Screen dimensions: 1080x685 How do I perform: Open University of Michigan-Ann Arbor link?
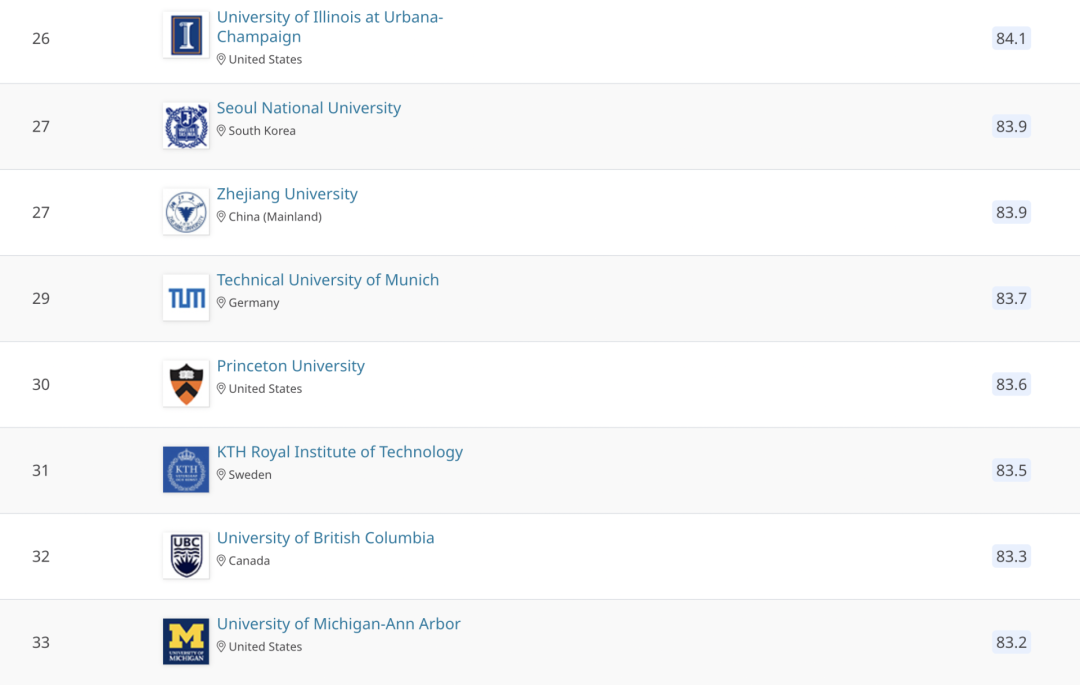(339, 624)
